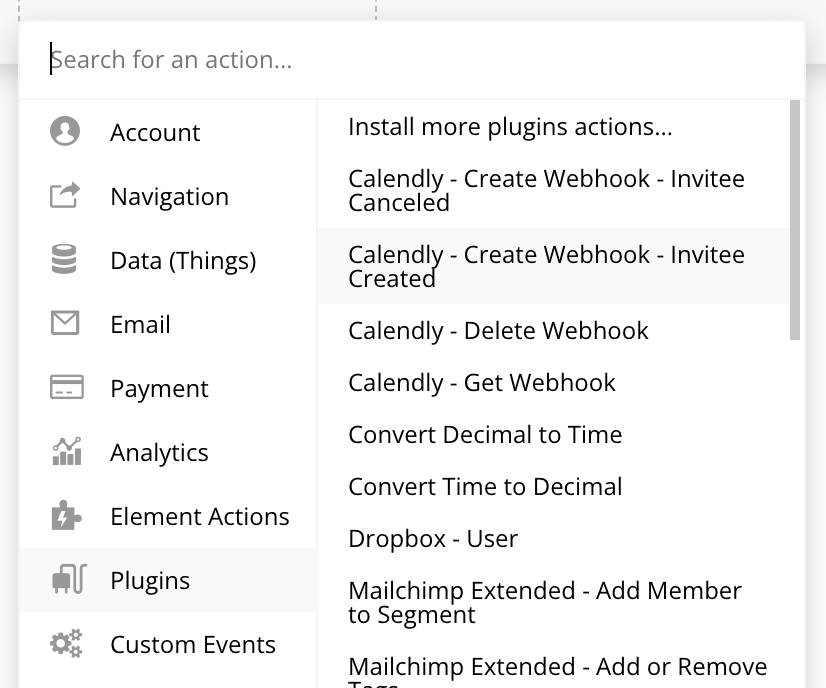Click the Navigation share-arrow icon

tap(65, 195)
